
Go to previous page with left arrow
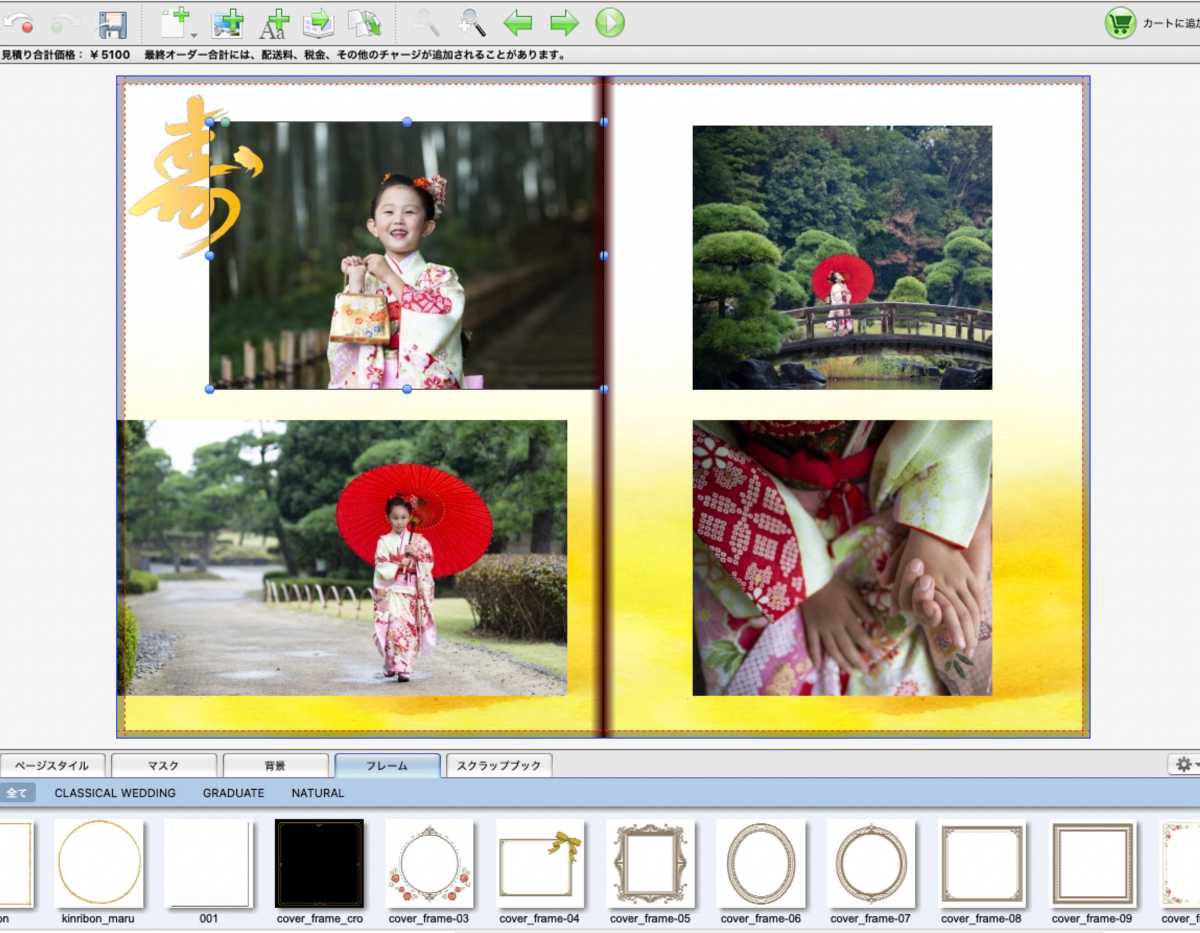click(x=517, y=22)
